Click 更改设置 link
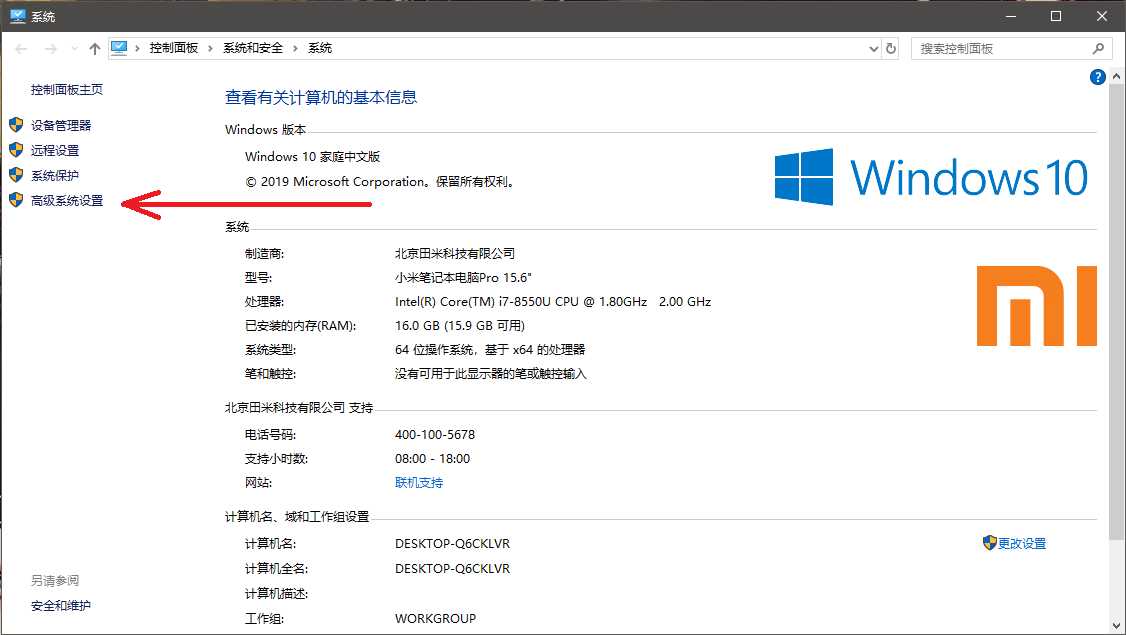 pyautogui.click(x=1022, y=544)
